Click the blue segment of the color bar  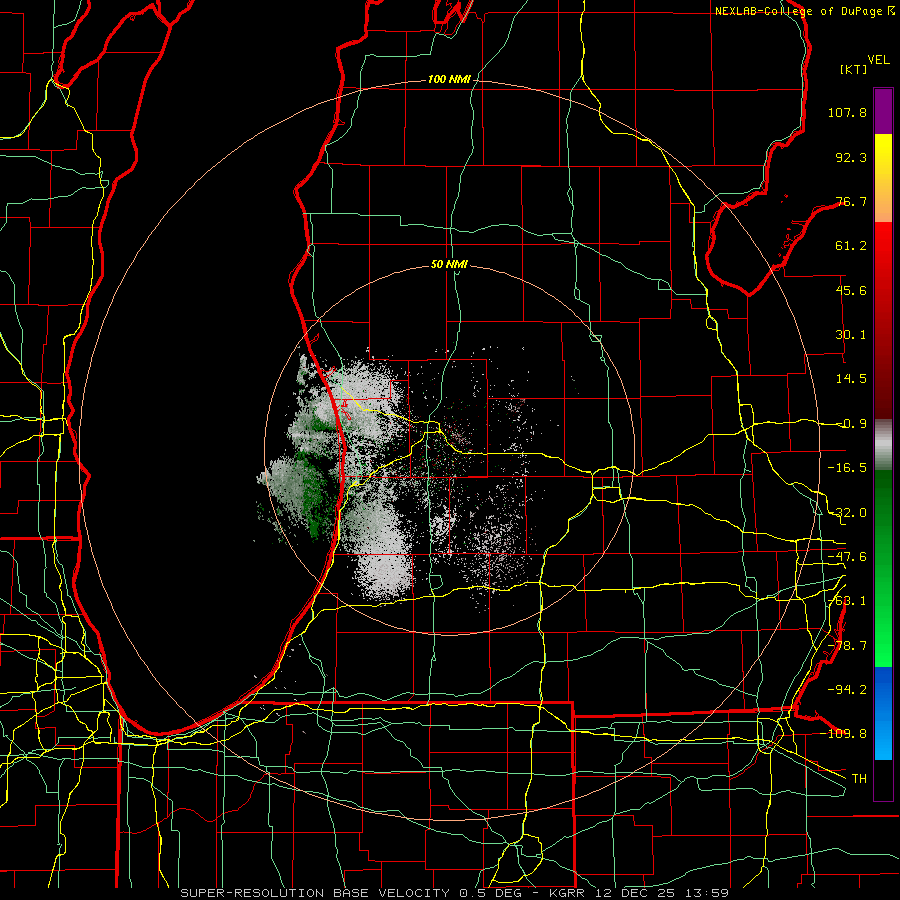pyautogui.click(x=883, y=713)
